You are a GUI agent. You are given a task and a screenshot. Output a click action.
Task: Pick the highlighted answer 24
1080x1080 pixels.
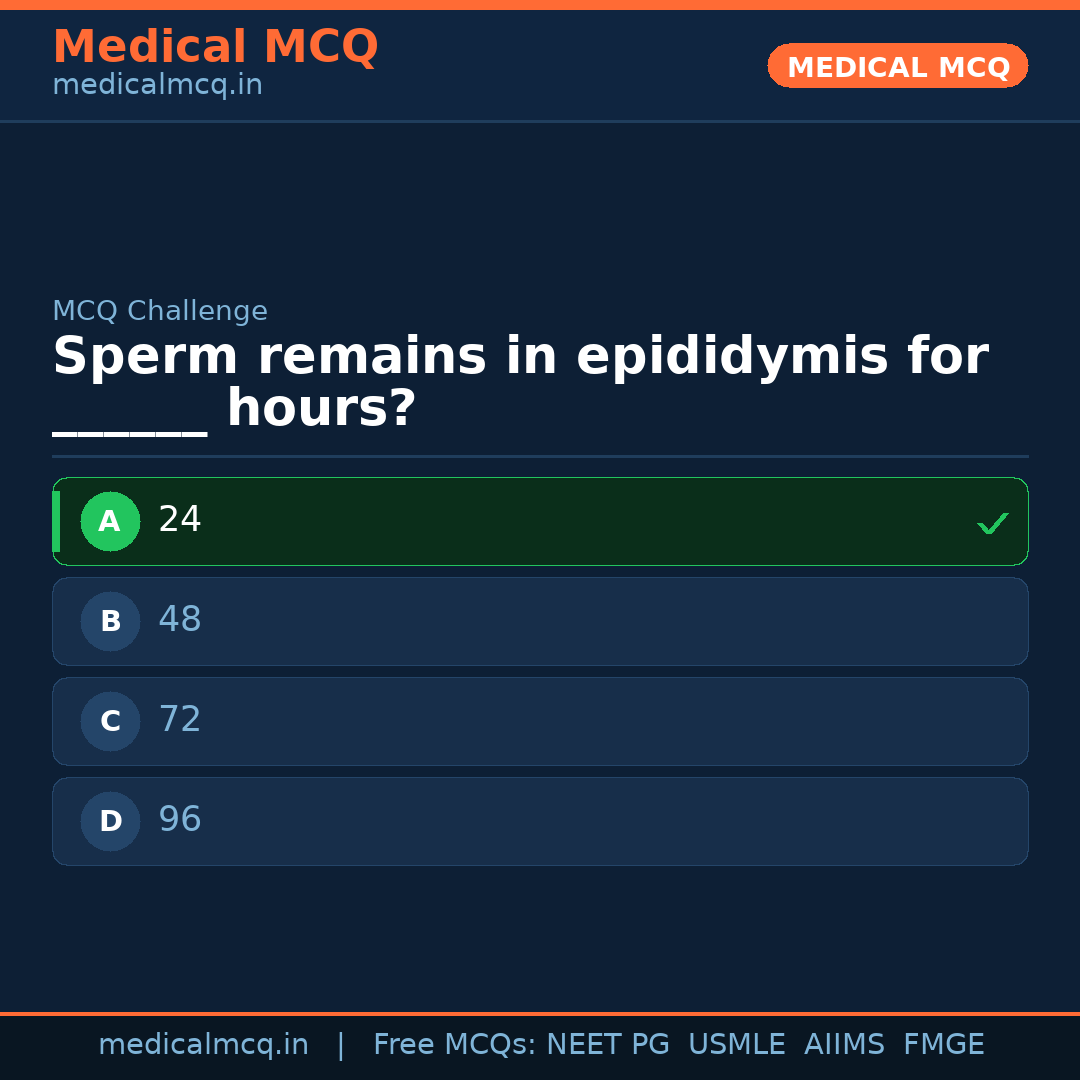[180, 521]
